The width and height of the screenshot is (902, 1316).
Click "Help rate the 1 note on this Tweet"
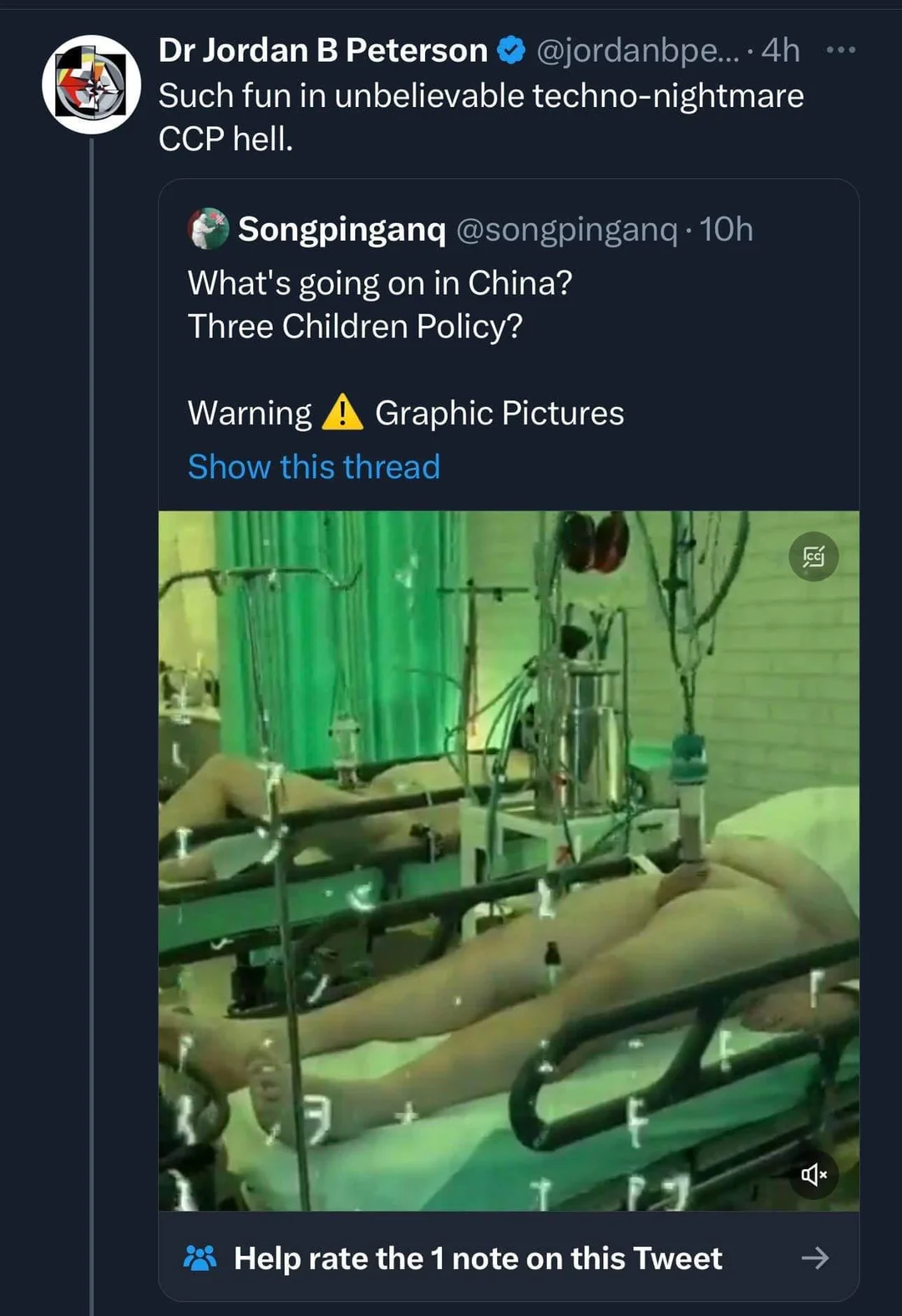478,1258
